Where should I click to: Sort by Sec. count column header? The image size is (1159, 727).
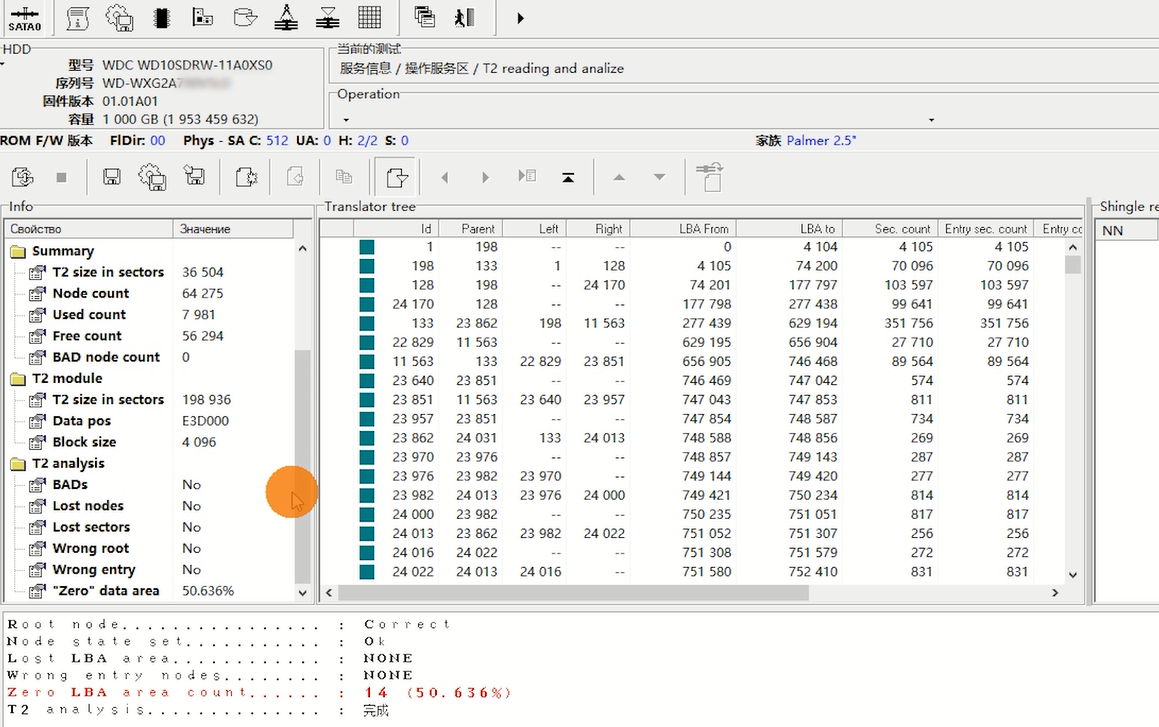[890, 229]
